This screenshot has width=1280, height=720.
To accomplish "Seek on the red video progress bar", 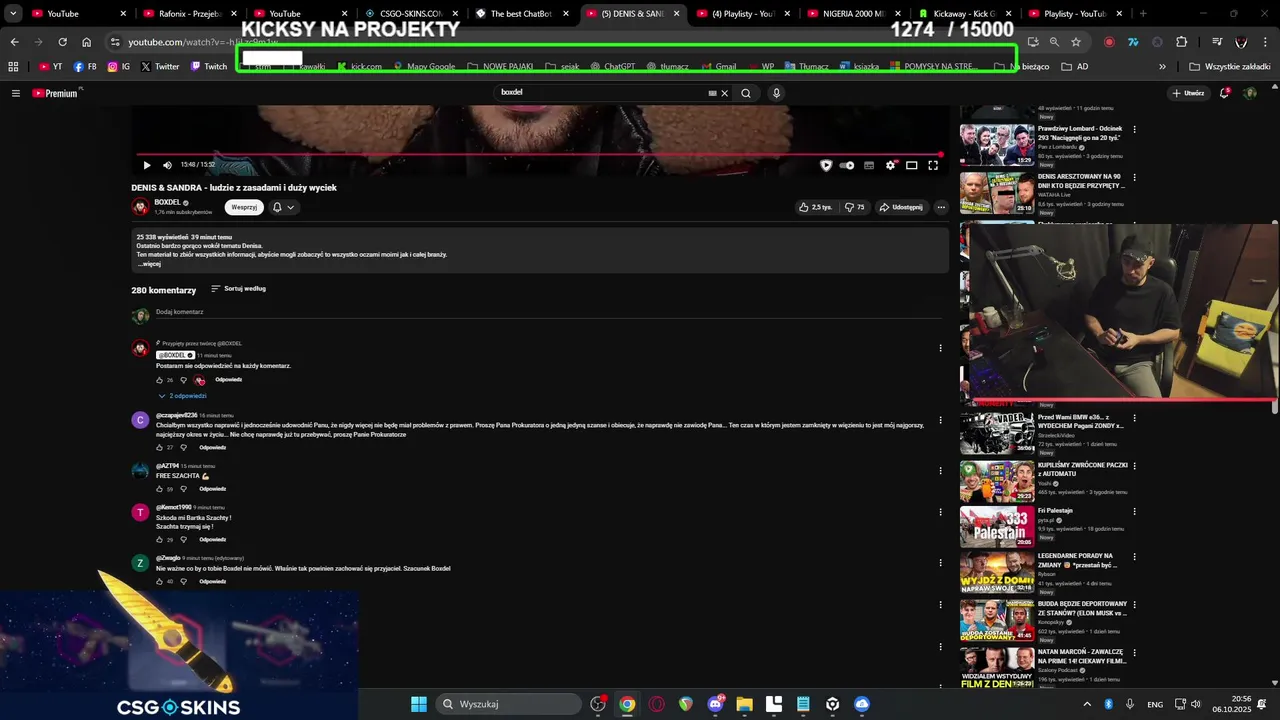I will point(541,154).
